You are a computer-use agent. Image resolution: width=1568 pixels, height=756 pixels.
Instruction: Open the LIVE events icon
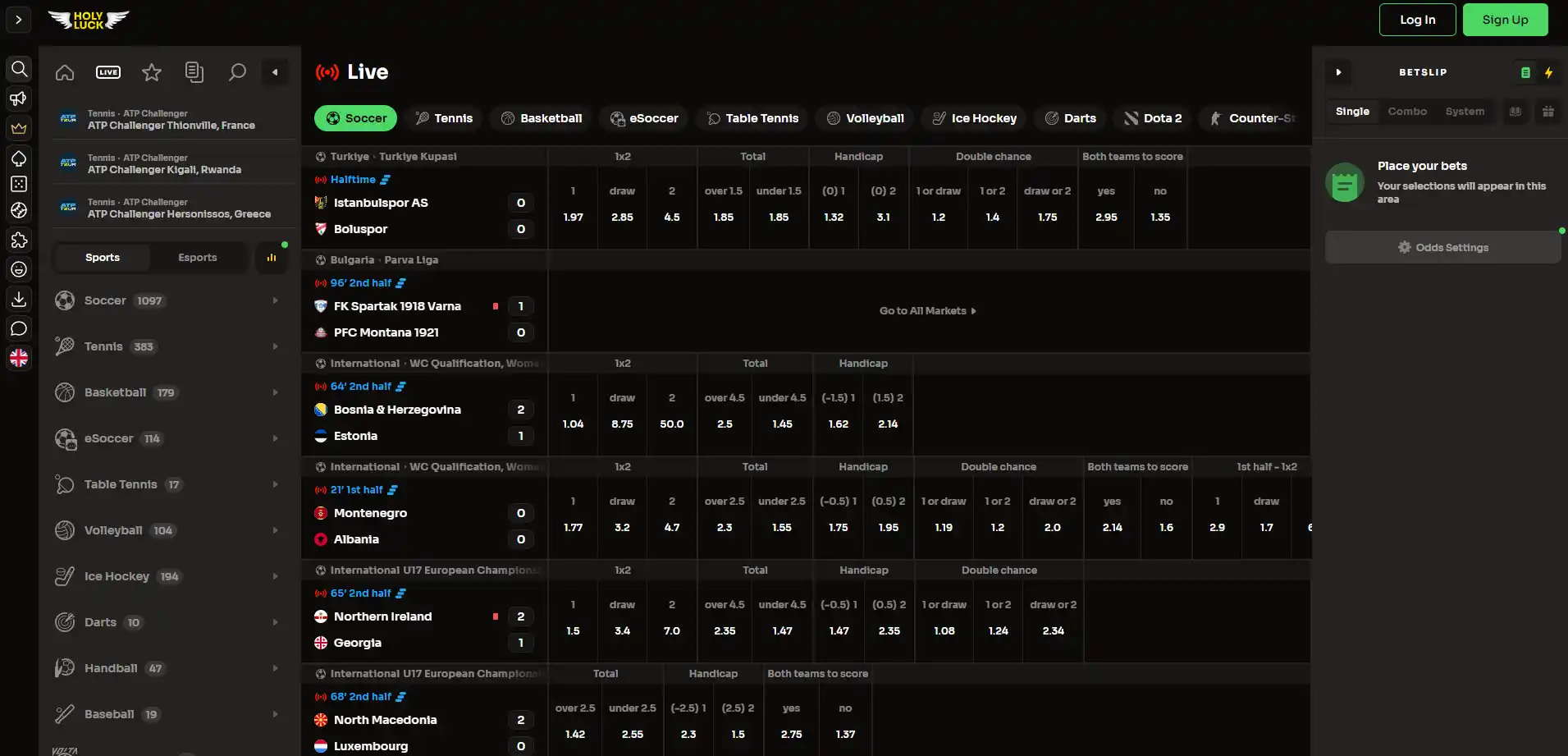108,72
